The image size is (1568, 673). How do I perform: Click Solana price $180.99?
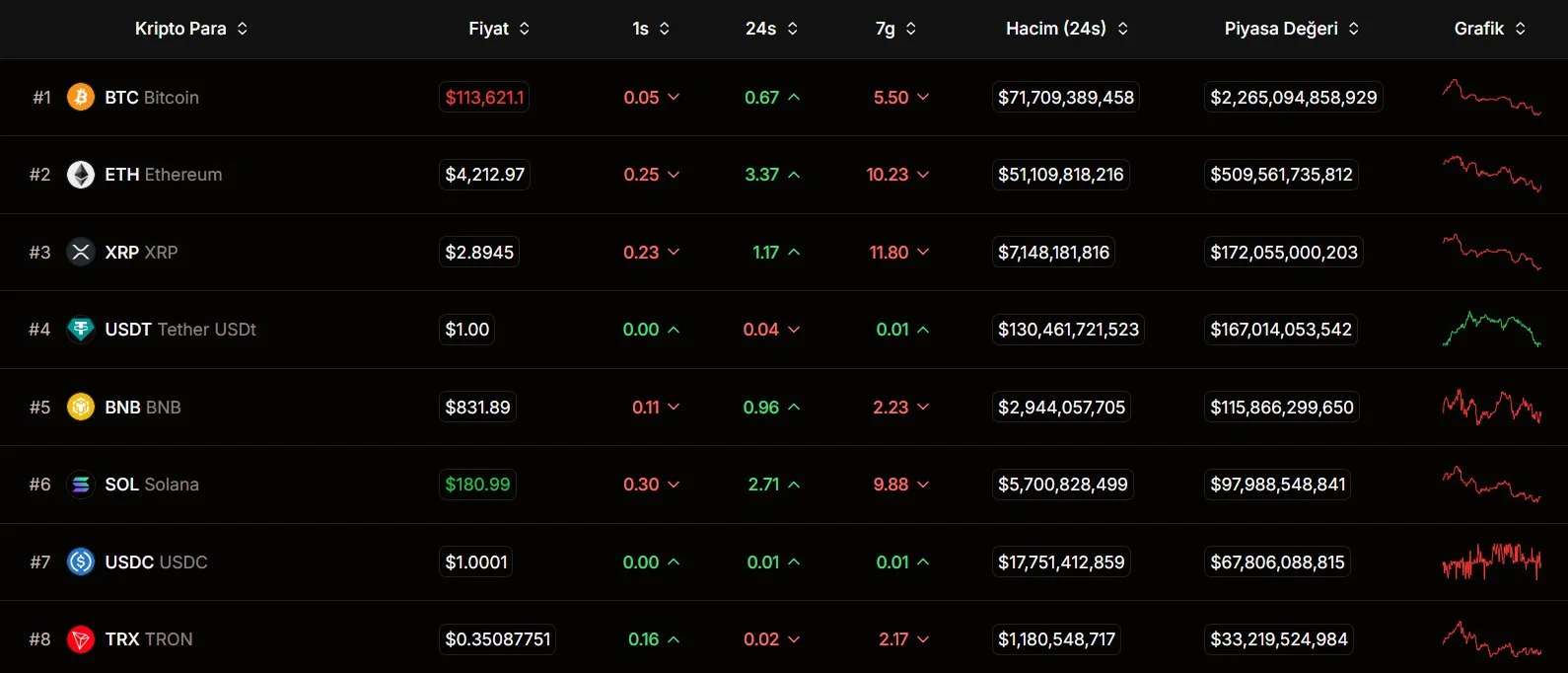(477, 485)
